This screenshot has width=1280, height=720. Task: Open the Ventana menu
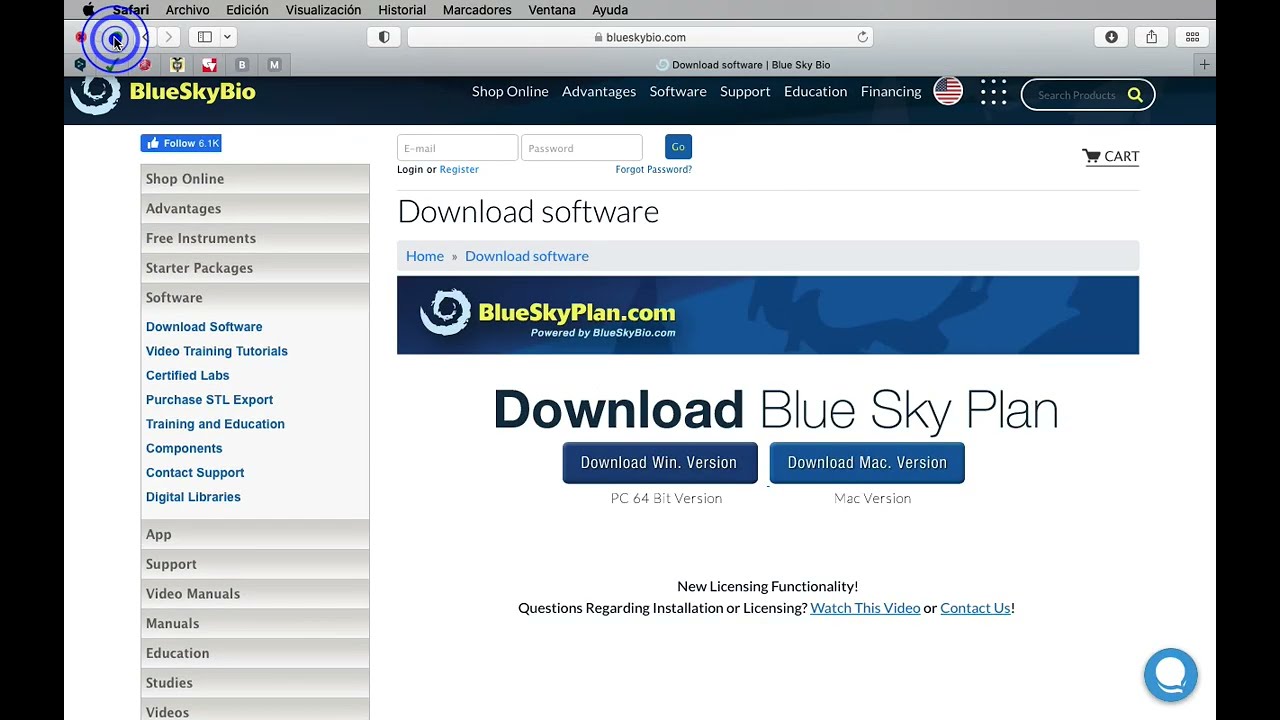(x=552, y=10)
